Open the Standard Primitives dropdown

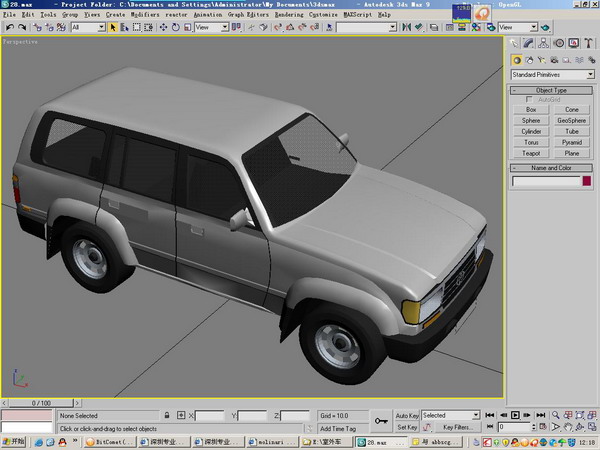pos(552,75)
